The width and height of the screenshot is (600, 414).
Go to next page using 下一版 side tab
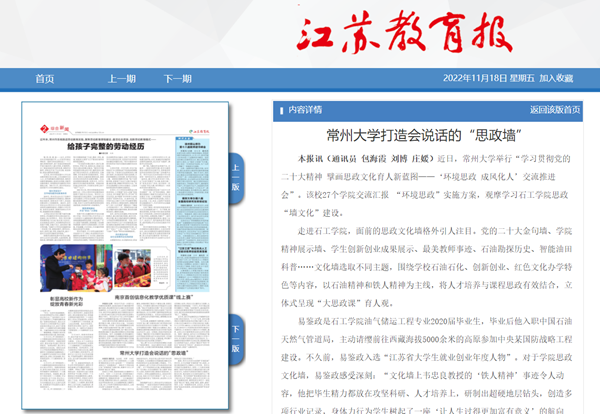(235, 341)
